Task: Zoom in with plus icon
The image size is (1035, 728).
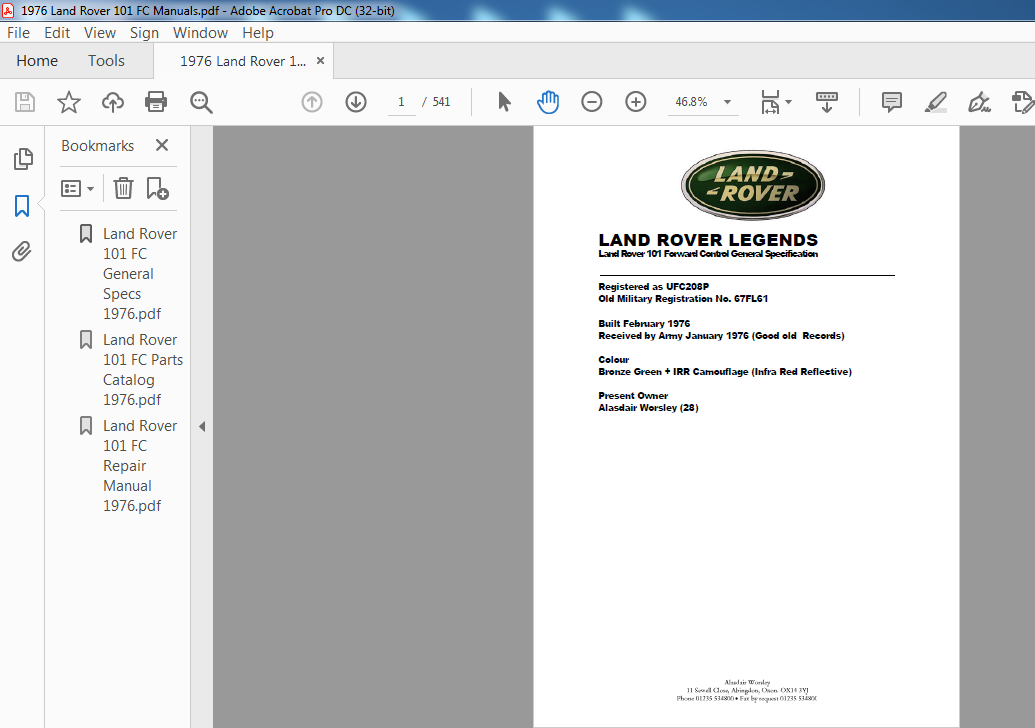Action: (636, 102)
